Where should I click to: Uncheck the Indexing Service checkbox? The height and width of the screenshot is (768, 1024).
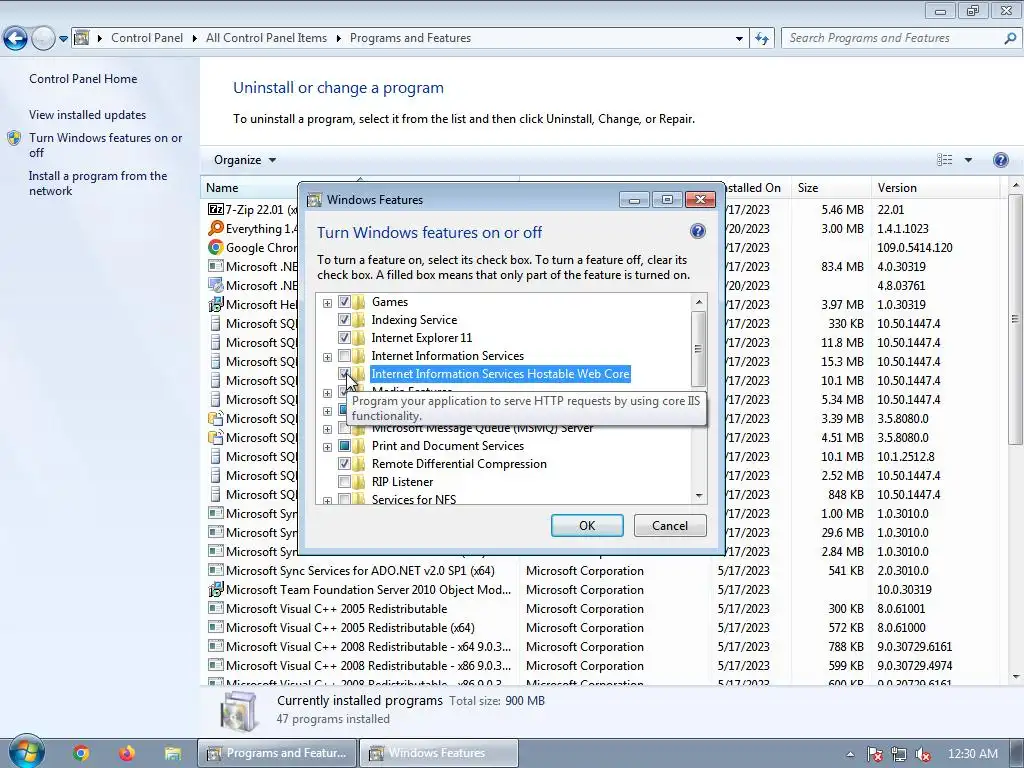tap(344, 320)
